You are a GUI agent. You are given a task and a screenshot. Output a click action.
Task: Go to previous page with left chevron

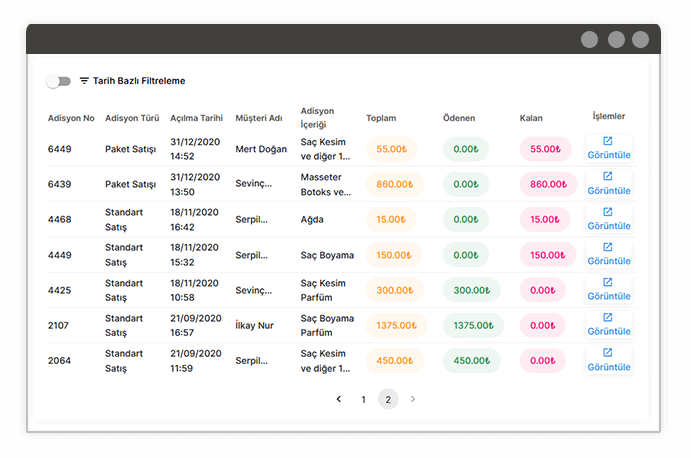coord(338,399)
